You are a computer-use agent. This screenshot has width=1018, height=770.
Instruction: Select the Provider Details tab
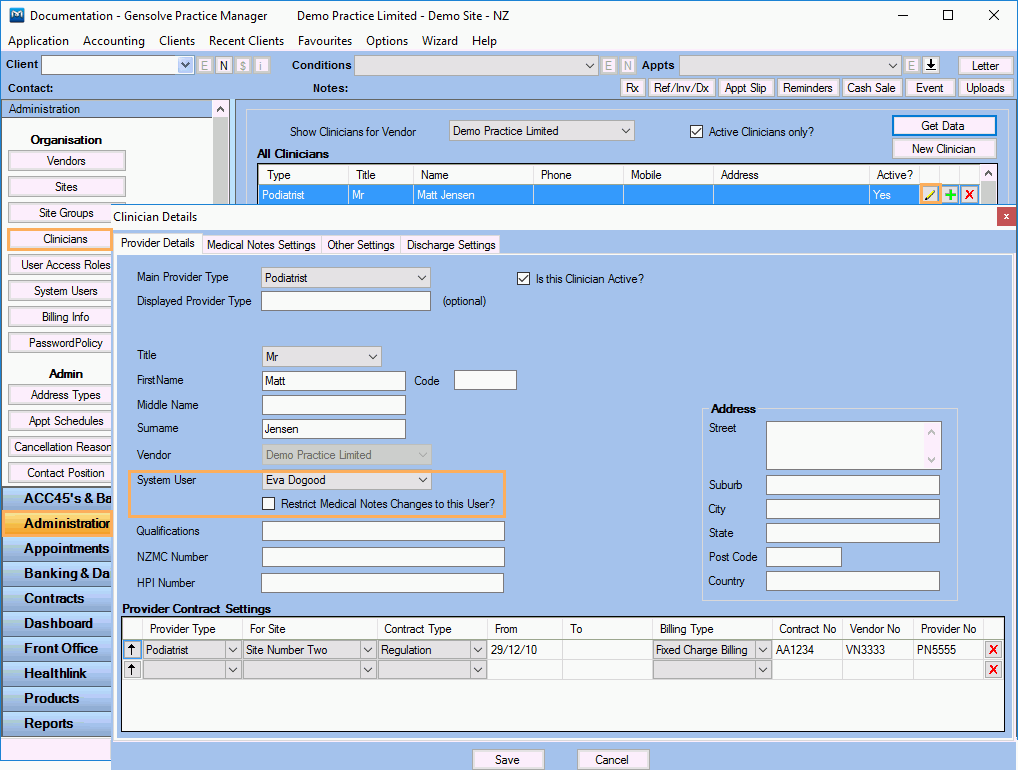pos(158,243)
